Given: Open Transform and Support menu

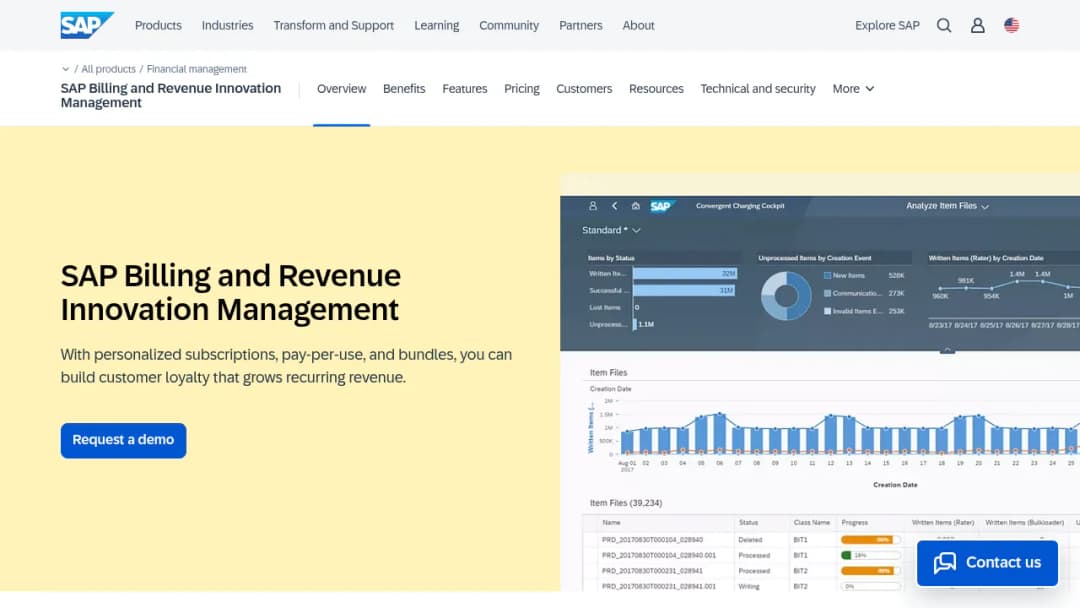Looking at the screenshot, I should pyautogui.click(x=333, y=25).
